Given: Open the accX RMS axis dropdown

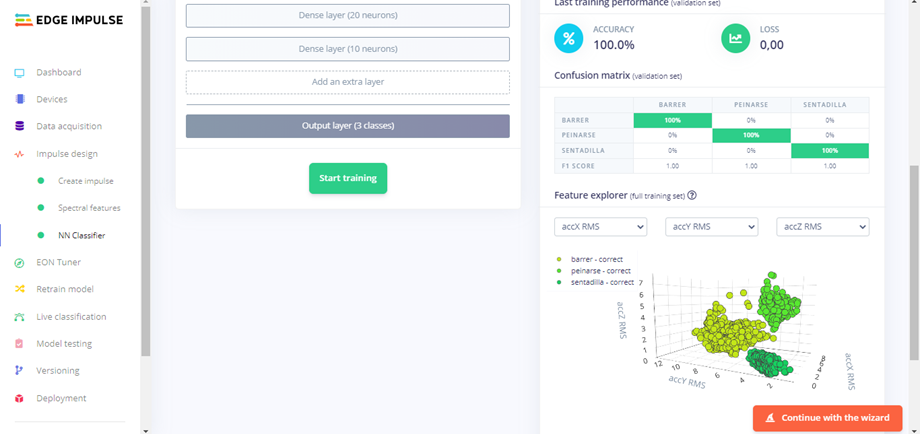Looking at the screenshot, I should click(x=601, y=227).
